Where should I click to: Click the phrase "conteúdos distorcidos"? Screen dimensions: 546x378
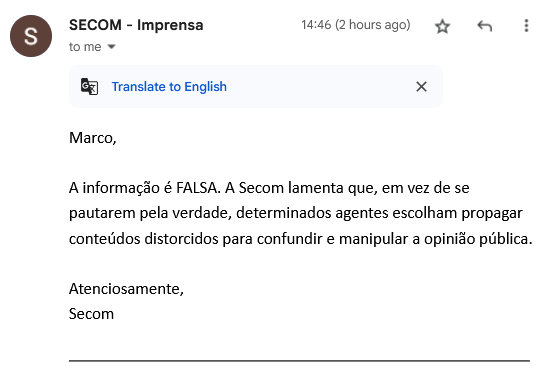click(143, 239)
